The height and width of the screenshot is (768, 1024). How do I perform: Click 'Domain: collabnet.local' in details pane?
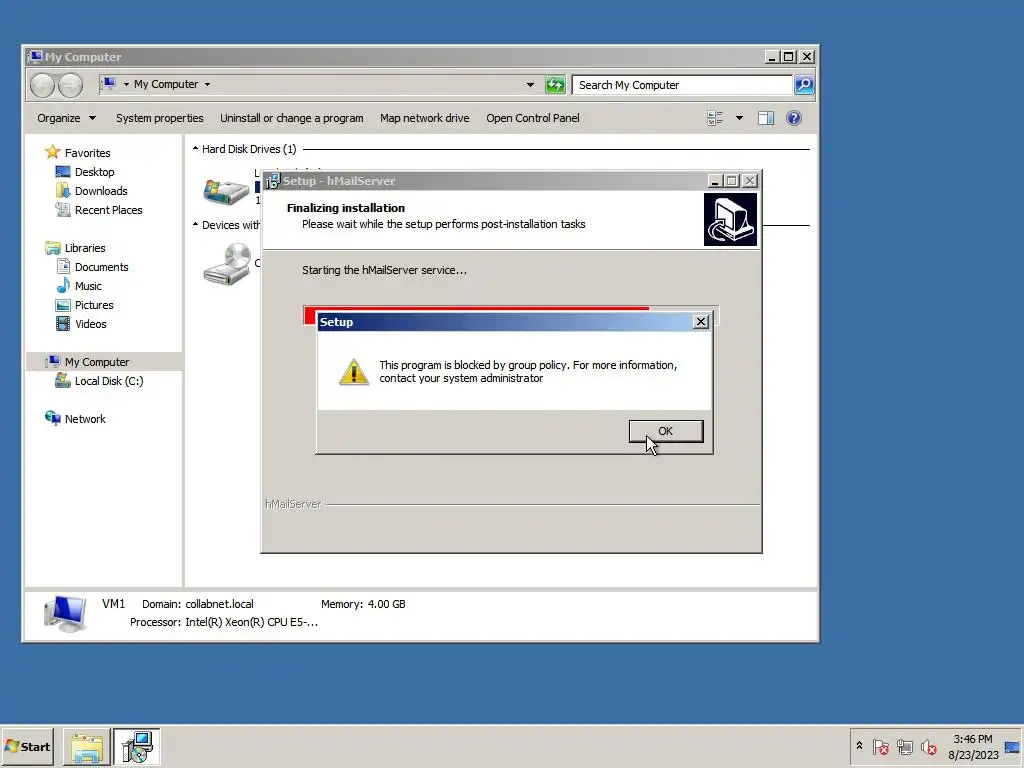[x=197, y=604]
